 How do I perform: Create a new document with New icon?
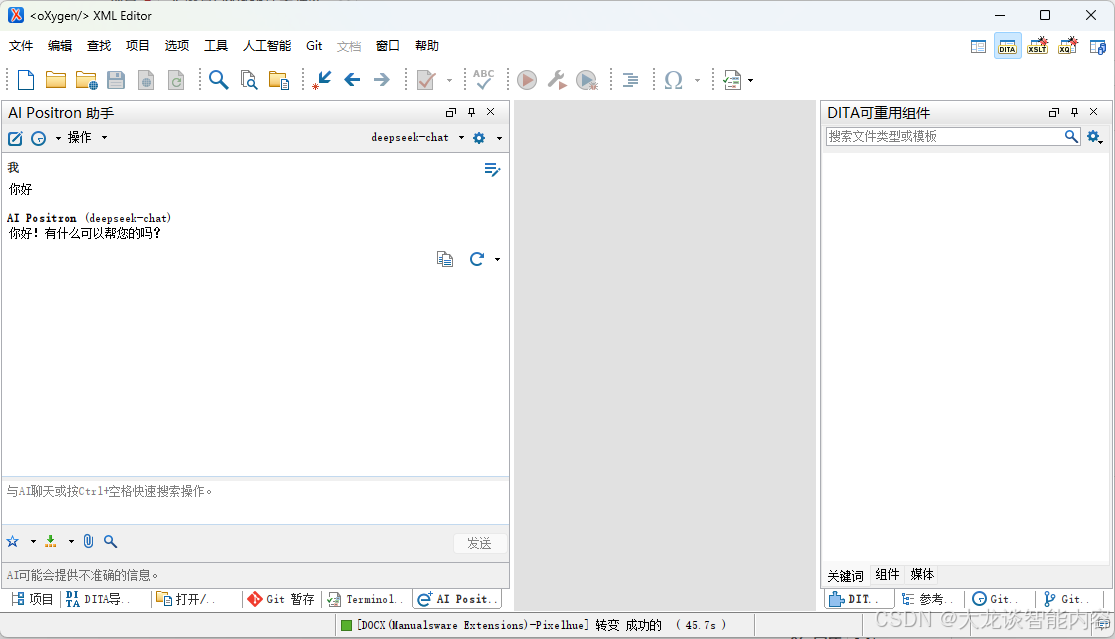click(26, 80)
